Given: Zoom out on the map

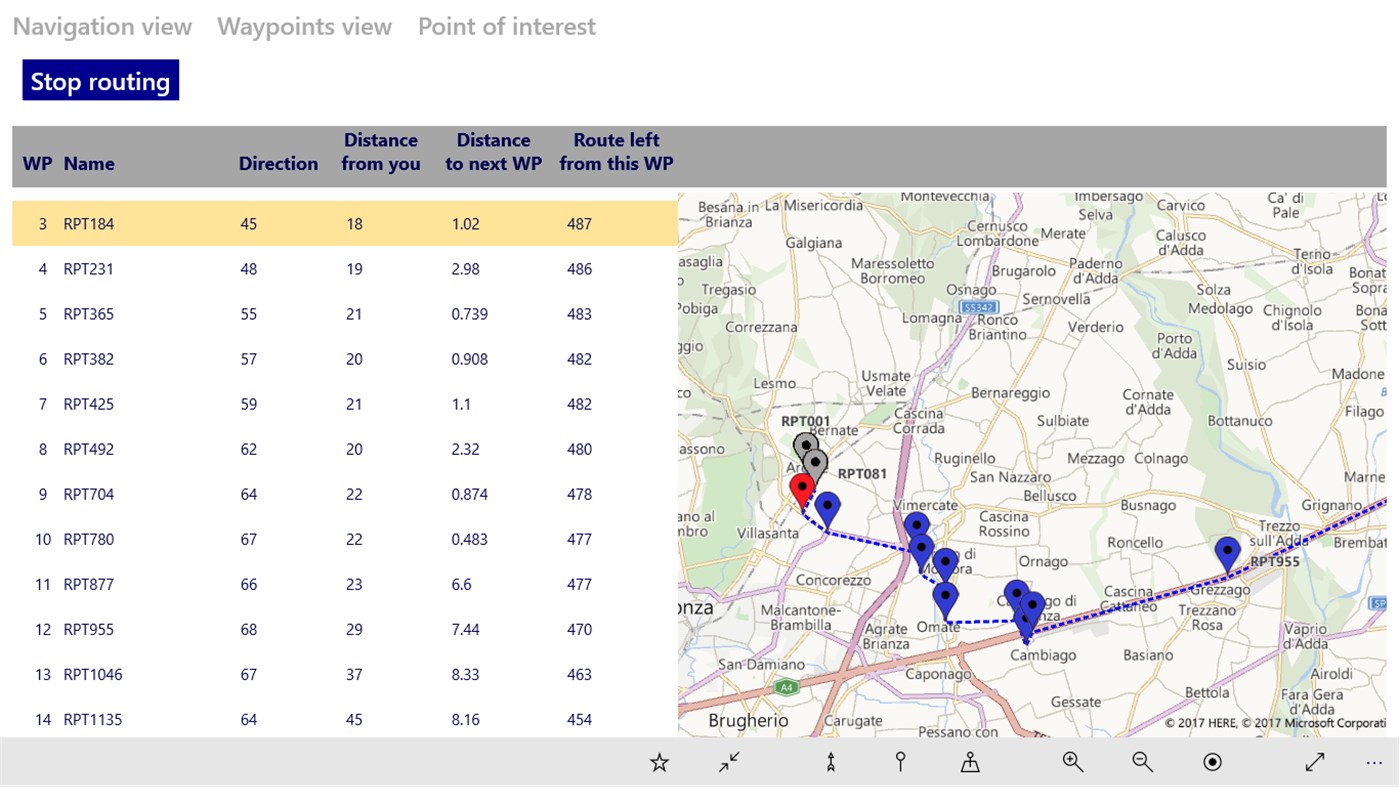Looking at the screenshot, I should point(1142,761).
